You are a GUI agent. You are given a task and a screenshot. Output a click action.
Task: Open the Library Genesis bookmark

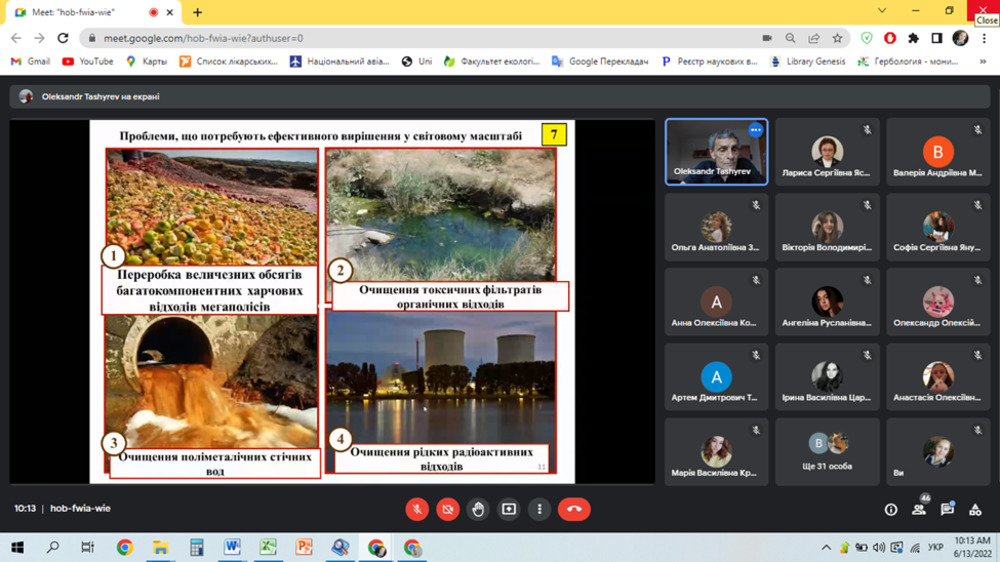pyautogui.click(x=808, y=61)
